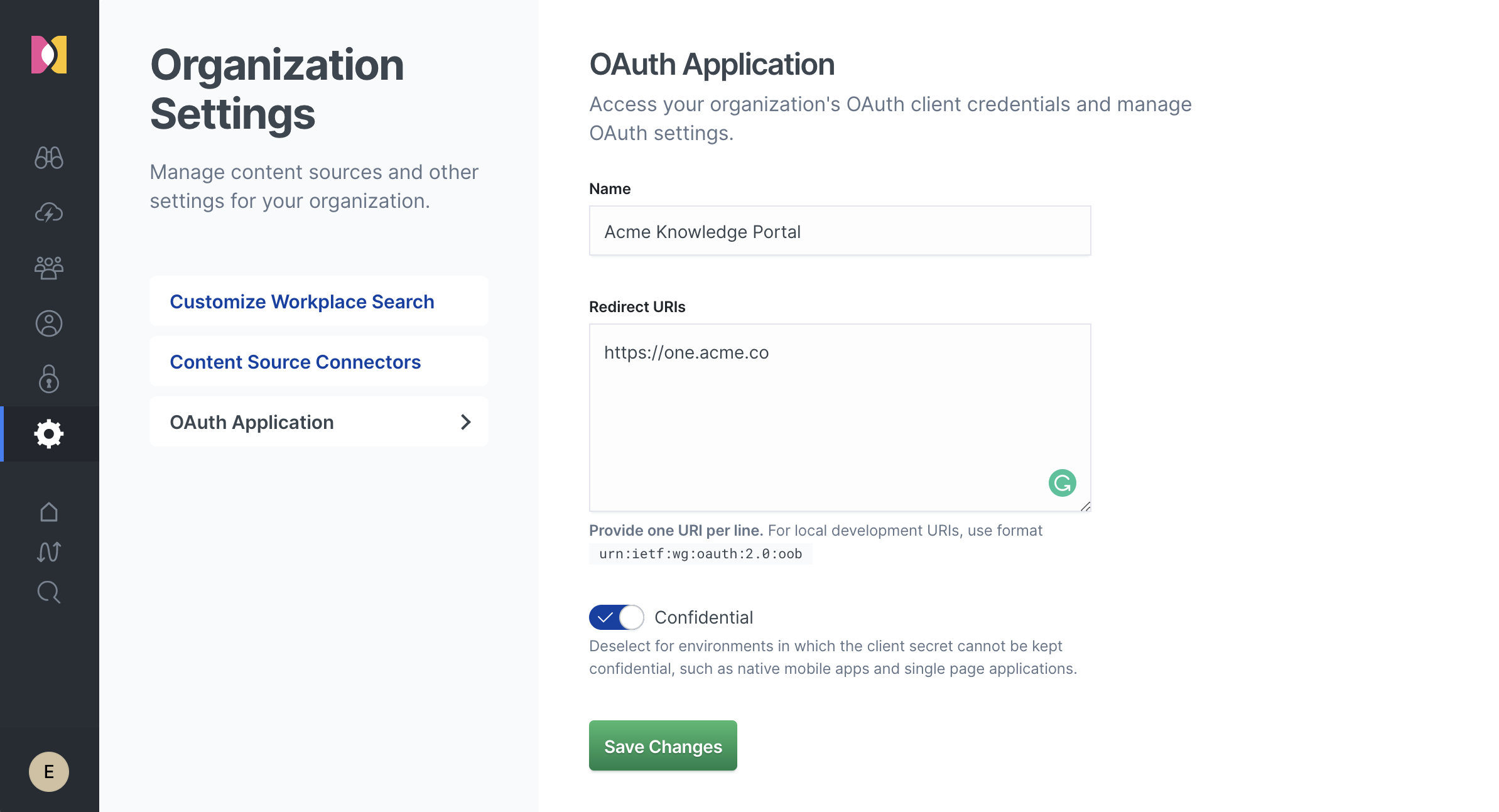
Task: Open the magnifier search icon
Action: click(49, 592)
